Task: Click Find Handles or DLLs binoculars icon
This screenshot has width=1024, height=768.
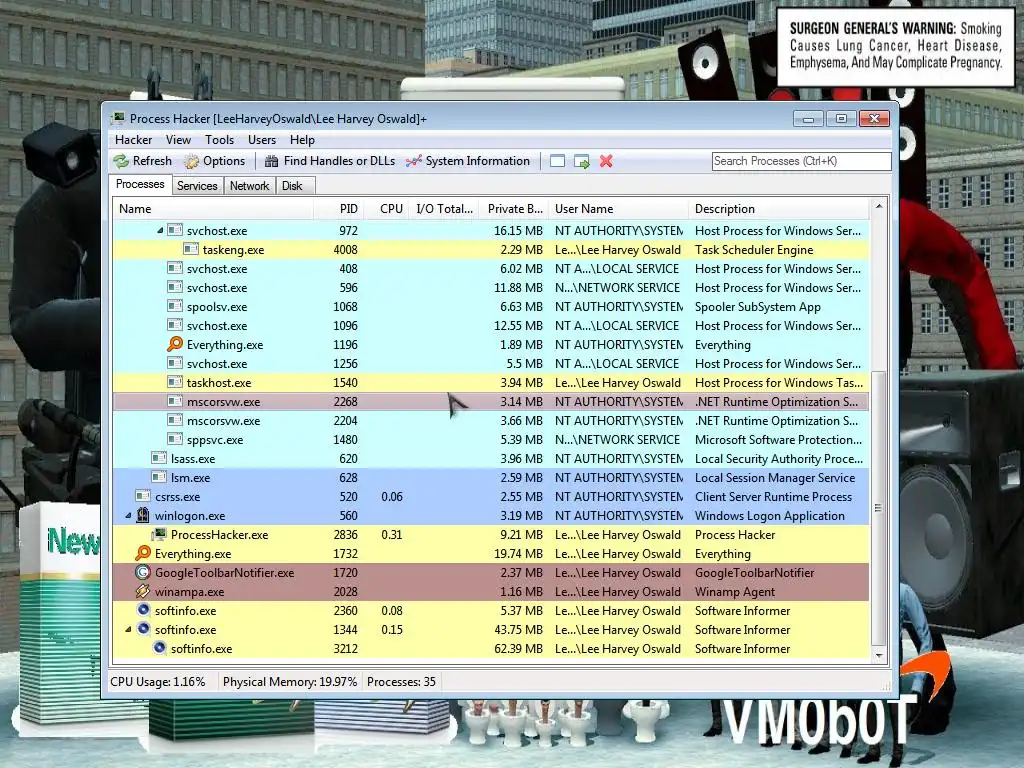Action: point(272,161)
